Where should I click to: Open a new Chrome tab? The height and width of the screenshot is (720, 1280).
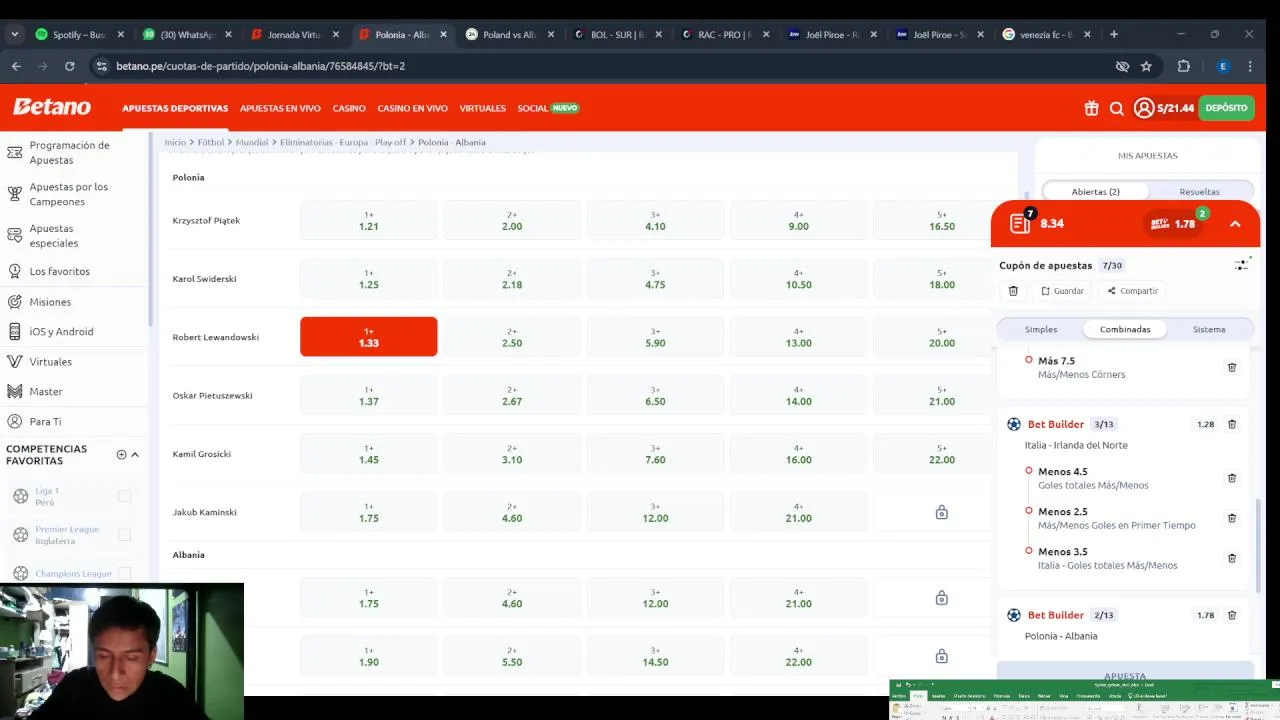click(x=1114, y=34)
